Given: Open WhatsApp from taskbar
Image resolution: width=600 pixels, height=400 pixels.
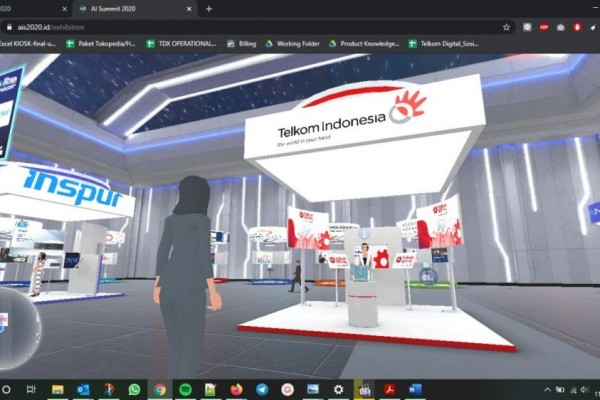Looking at the screenshot, I should tap(134, 390).
